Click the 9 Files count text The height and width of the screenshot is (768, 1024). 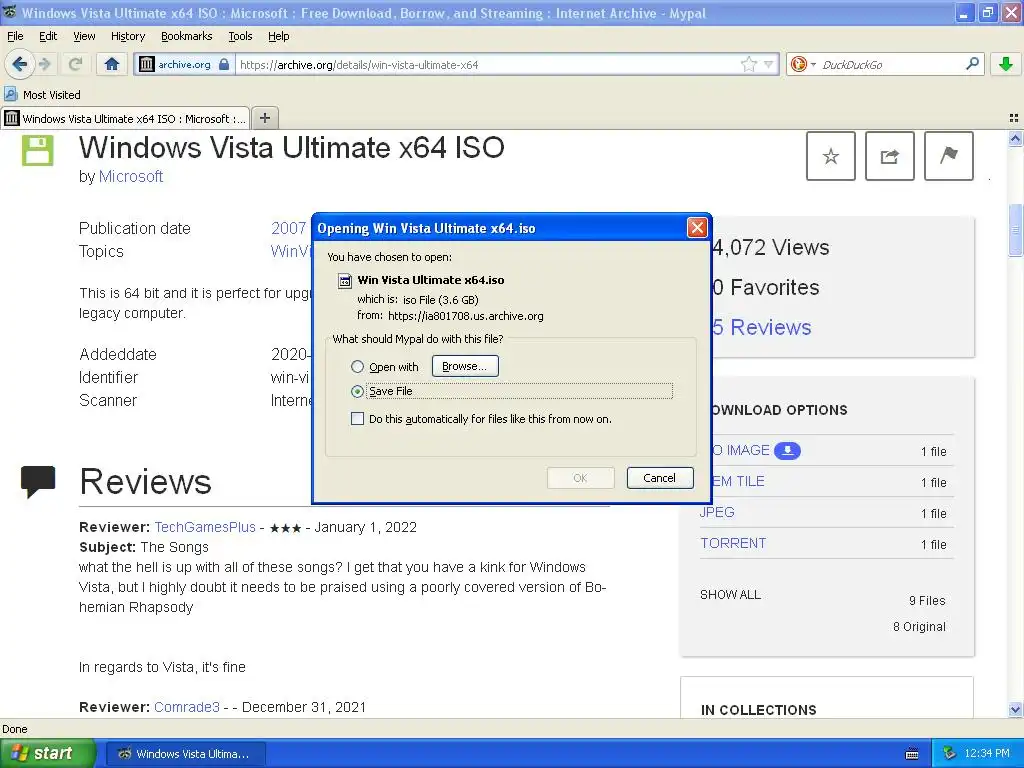[x=927, y=601]
